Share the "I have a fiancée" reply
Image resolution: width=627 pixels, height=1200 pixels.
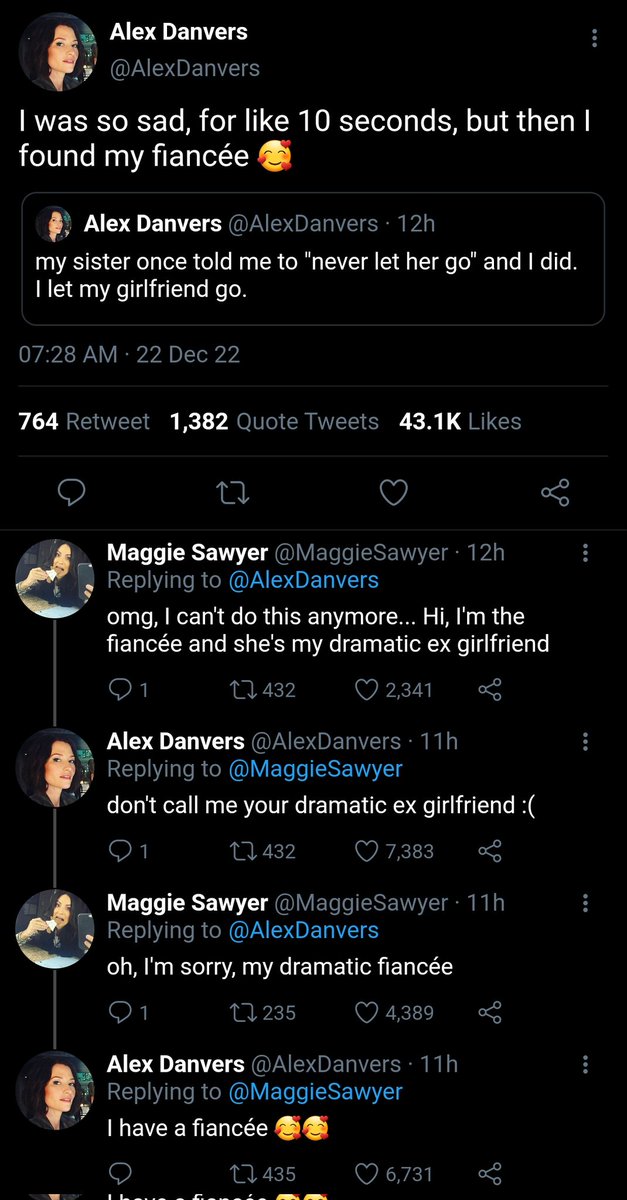489,1173
